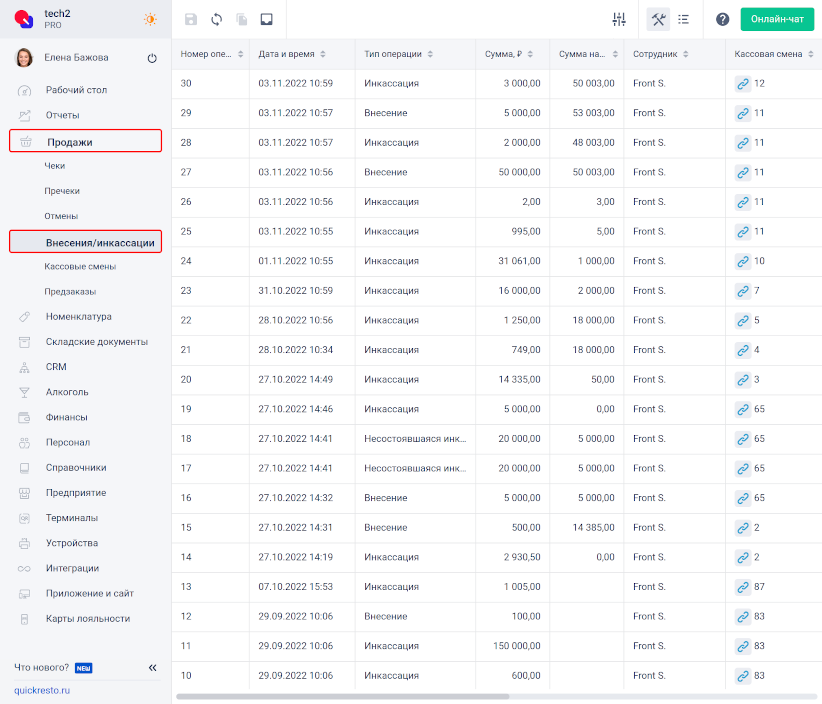Click the tablet preview icon in toolbar
Image resolution: width=822 pixels, height=704 pixels.
point(266,19)
